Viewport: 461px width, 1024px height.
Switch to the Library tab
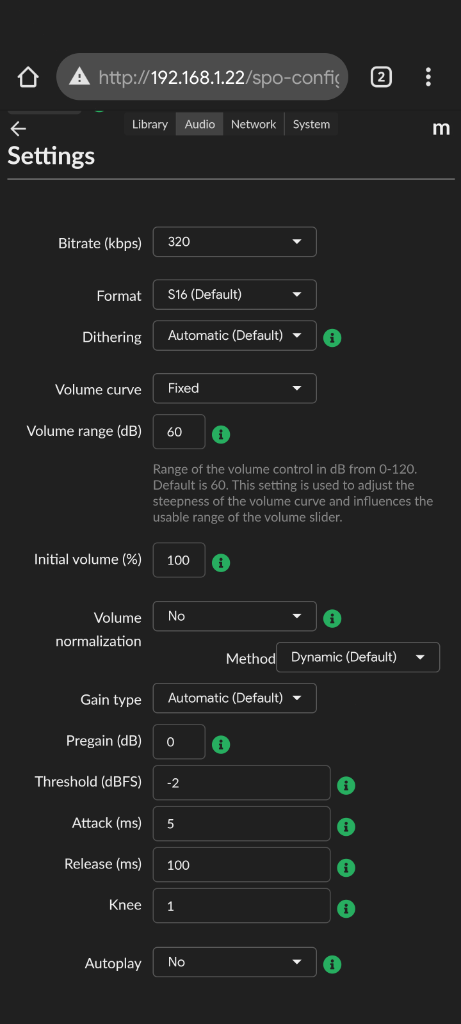coord(150,124)
